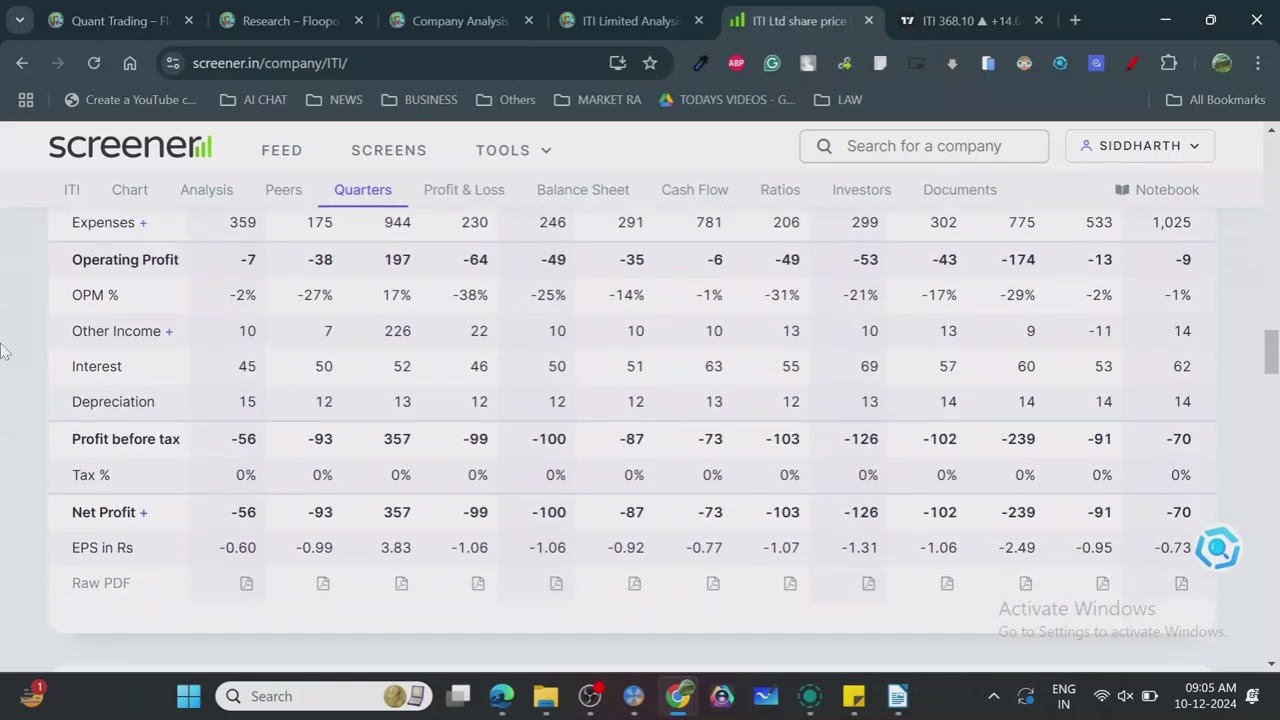Go to browser home page
The height and width of the screenshot is (720, 1280).
[130, 63]
